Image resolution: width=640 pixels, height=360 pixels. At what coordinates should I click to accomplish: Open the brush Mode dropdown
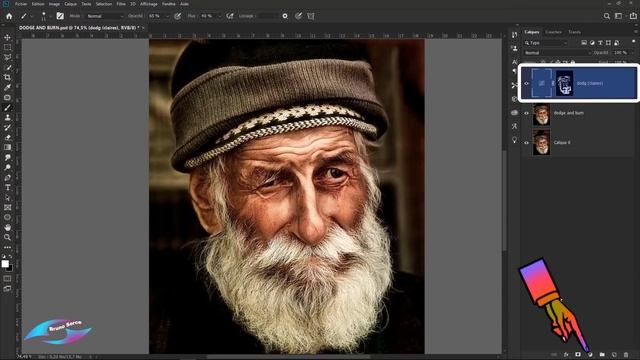point(105,16)
